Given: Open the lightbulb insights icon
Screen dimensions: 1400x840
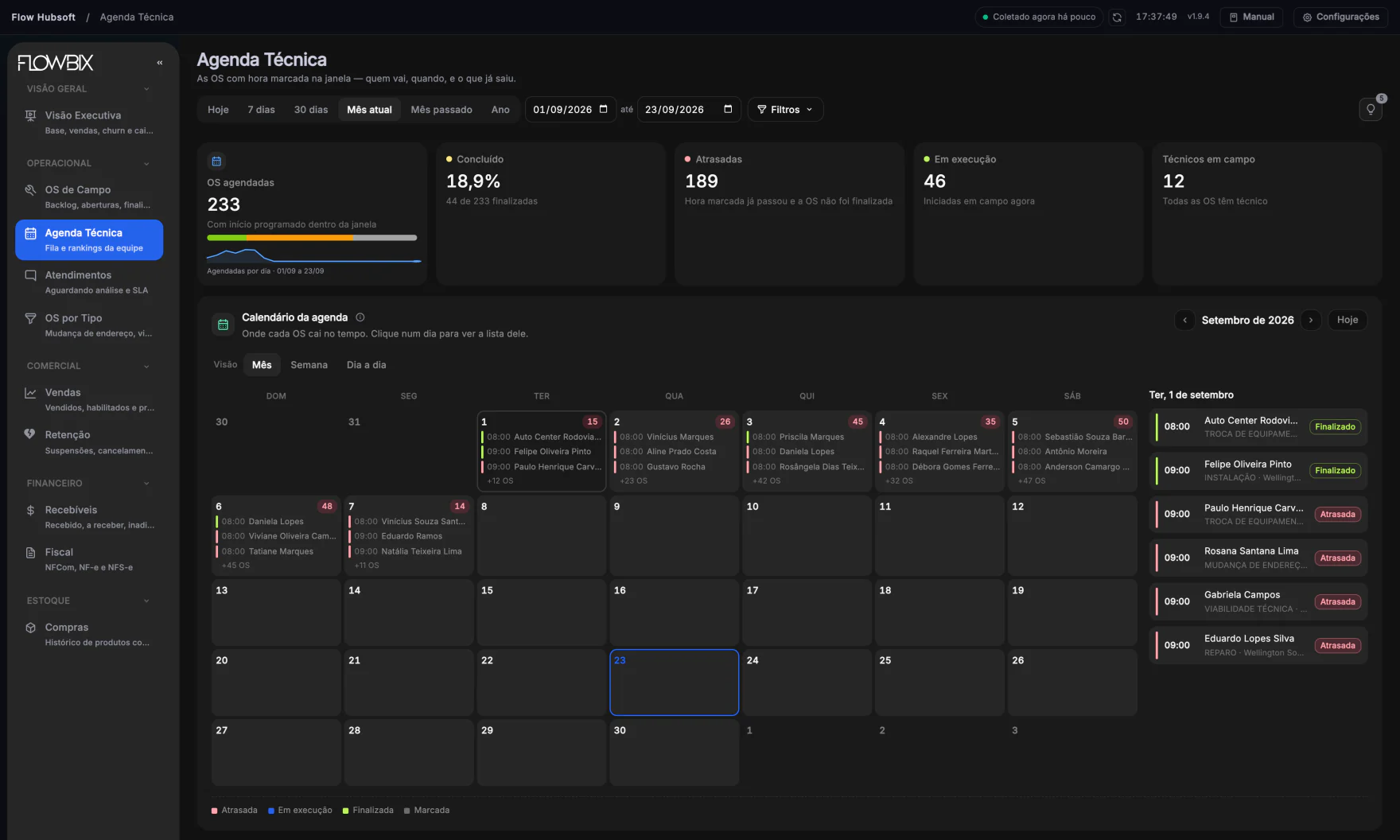Looking at the screenshot, I should point(1371,110).
